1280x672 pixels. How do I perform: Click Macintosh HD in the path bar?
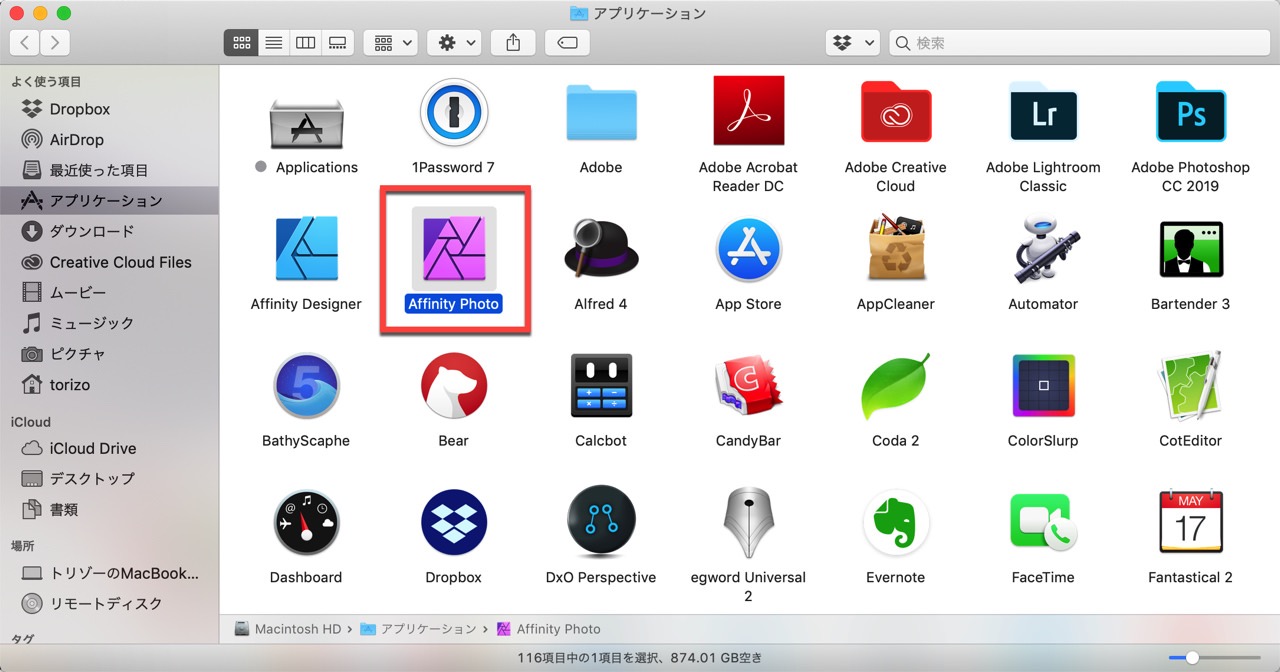pos(288,629)
